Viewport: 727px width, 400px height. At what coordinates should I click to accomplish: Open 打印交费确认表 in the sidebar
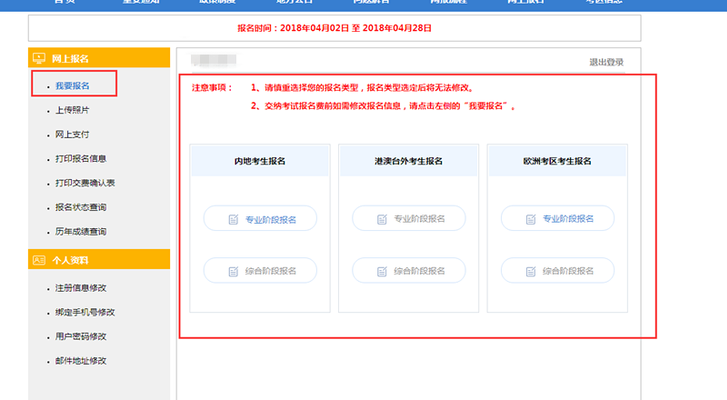[84, 183]
